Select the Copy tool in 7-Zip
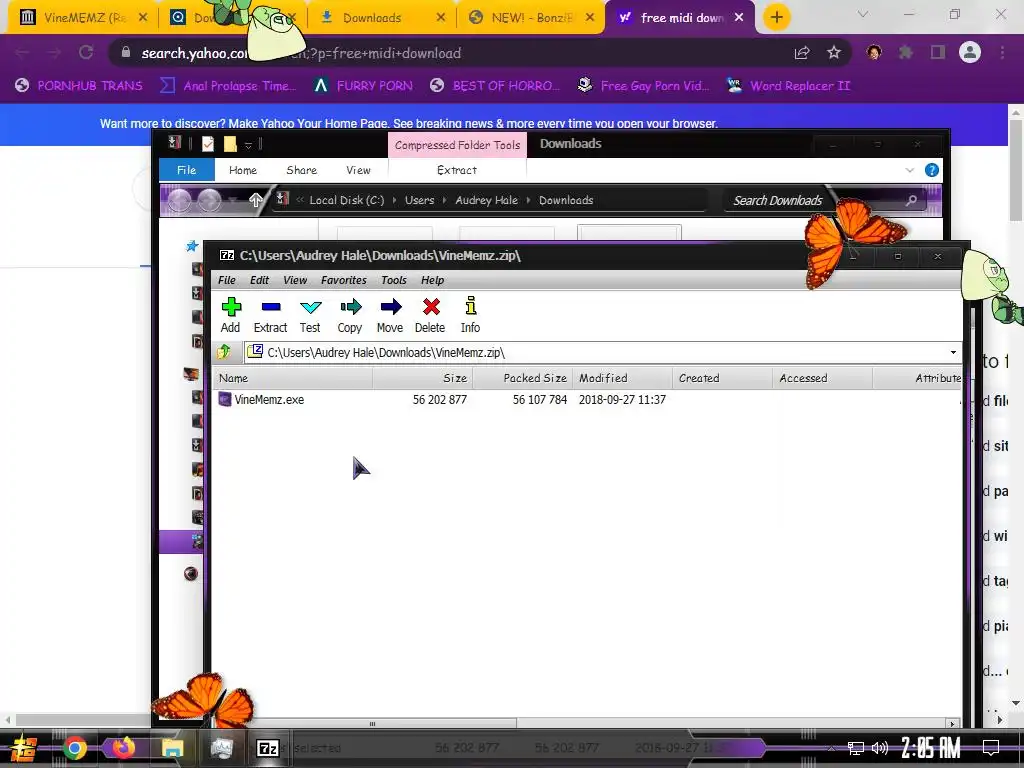This screenshot has width=1024, height=768. point(350,315)
